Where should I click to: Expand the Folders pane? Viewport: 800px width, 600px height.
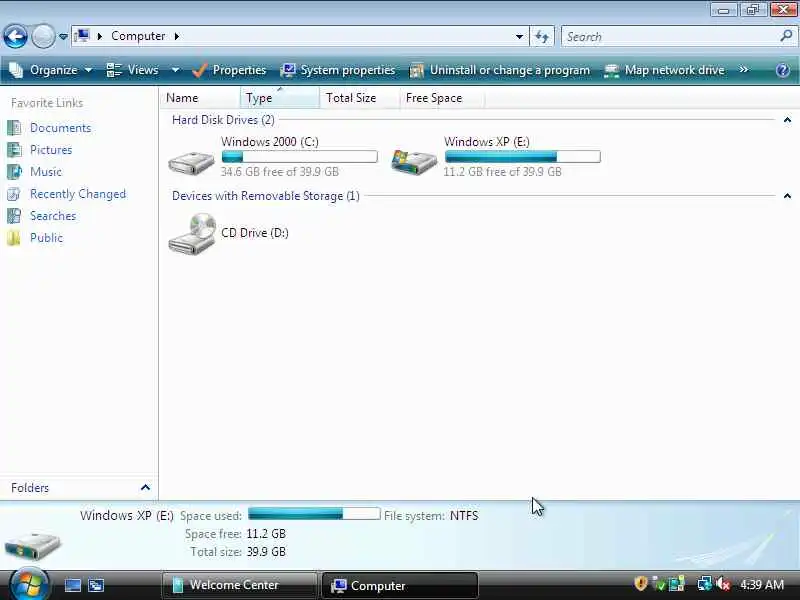(145, 488)
